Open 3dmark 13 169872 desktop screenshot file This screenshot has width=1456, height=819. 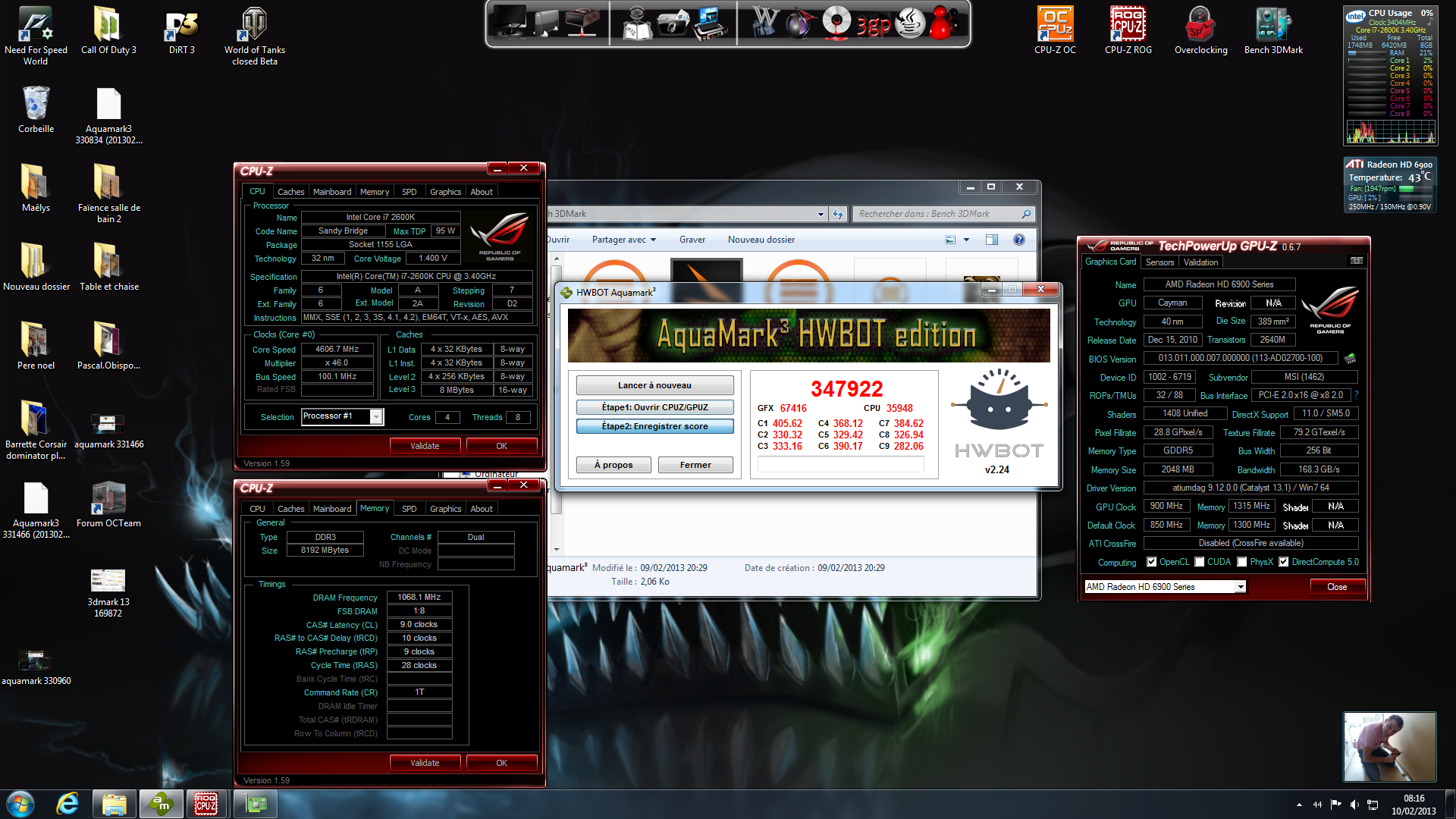coord(108,594)
